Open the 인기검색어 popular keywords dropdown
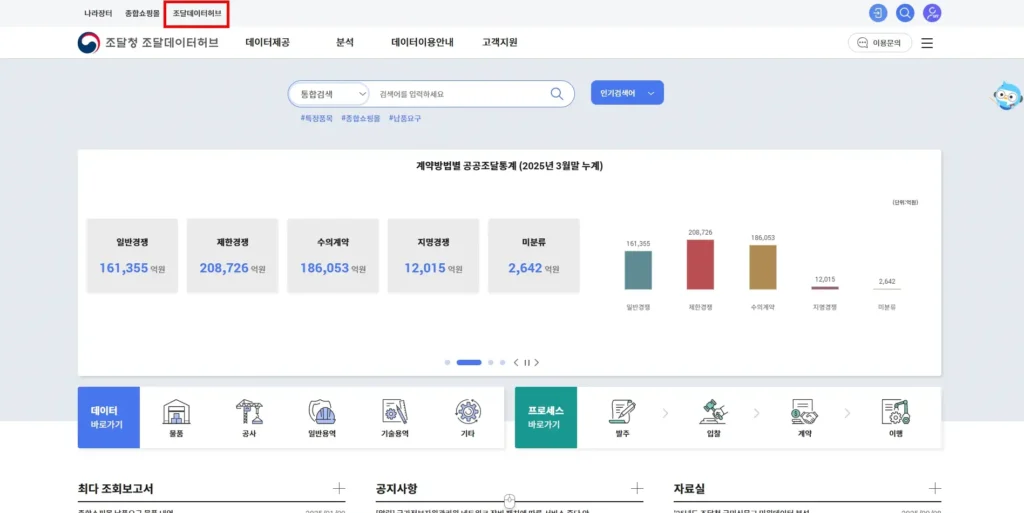The width and height of the screenshot is (1024, 513). 627,93
